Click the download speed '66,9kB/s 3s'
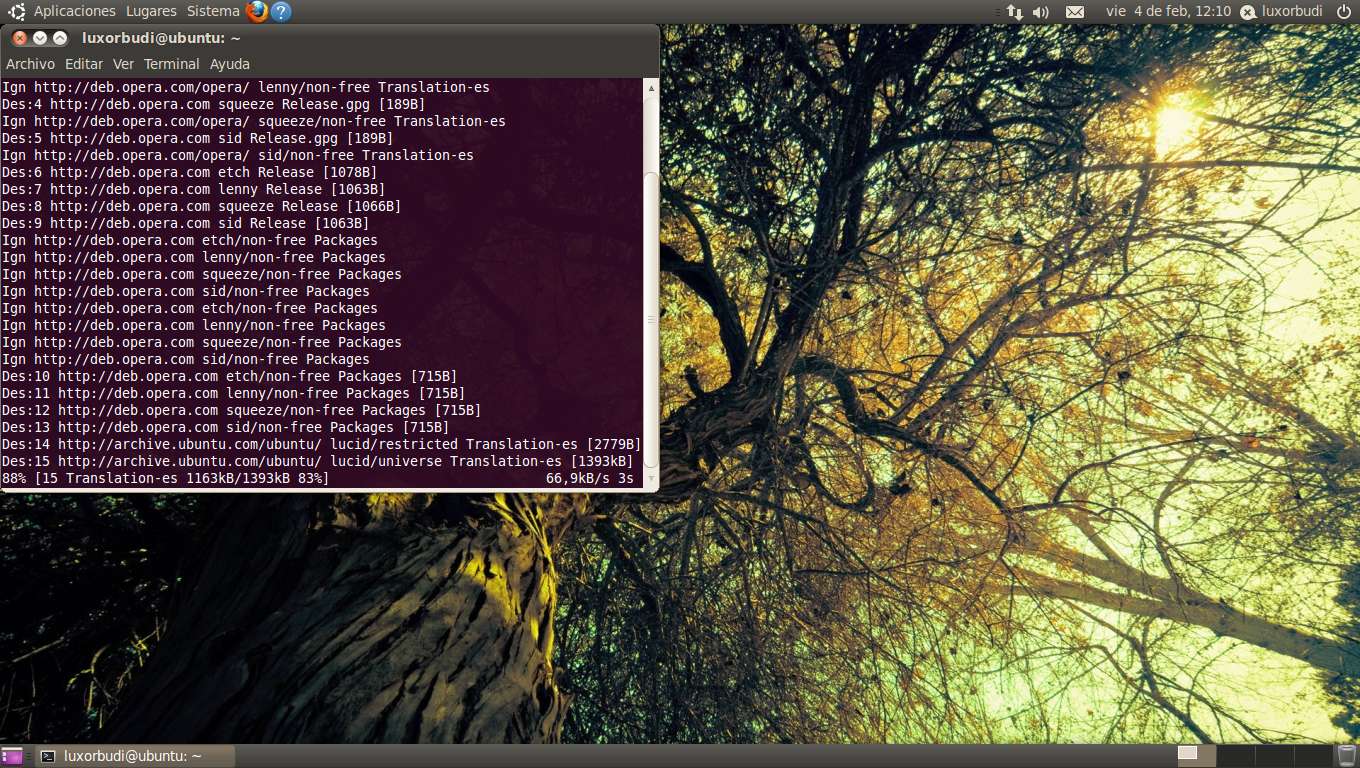Image resolution: width=1360 pixels, height=768 pixels. [x=590, y=478]
